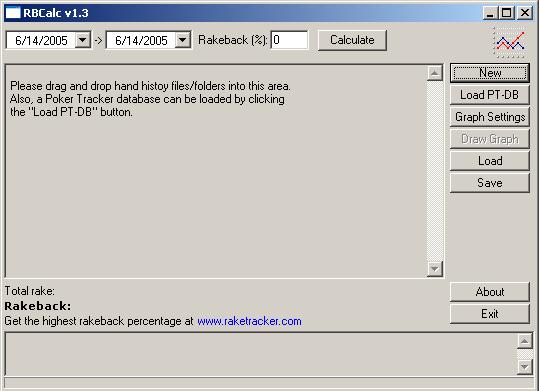Open the About dialog
Viewport: 539px width, 391px height.
[490, 292]
